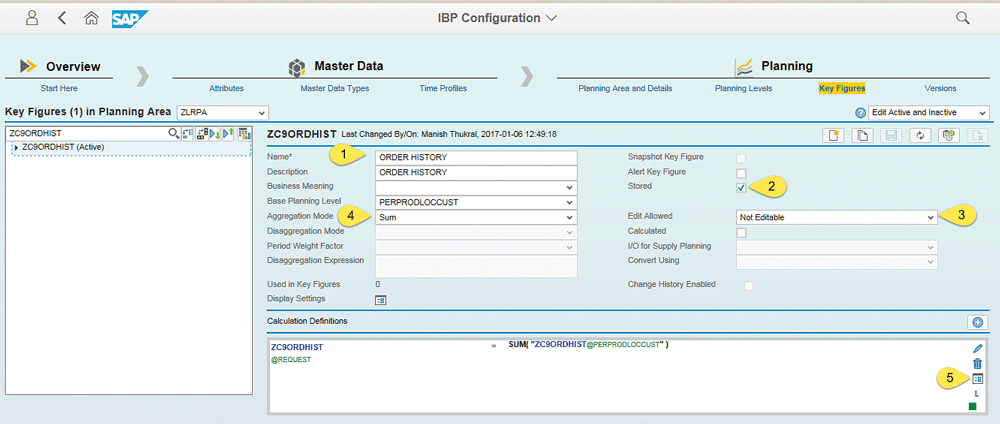Click the Master Data cube icon
Image resolution: width=1000 pixels, height=424 pixels.
[x=297, y=67]
